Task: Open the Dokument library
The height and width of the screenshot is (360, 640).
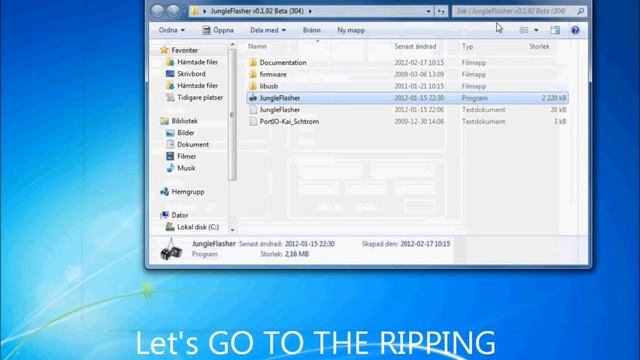Action: [193, 145]
